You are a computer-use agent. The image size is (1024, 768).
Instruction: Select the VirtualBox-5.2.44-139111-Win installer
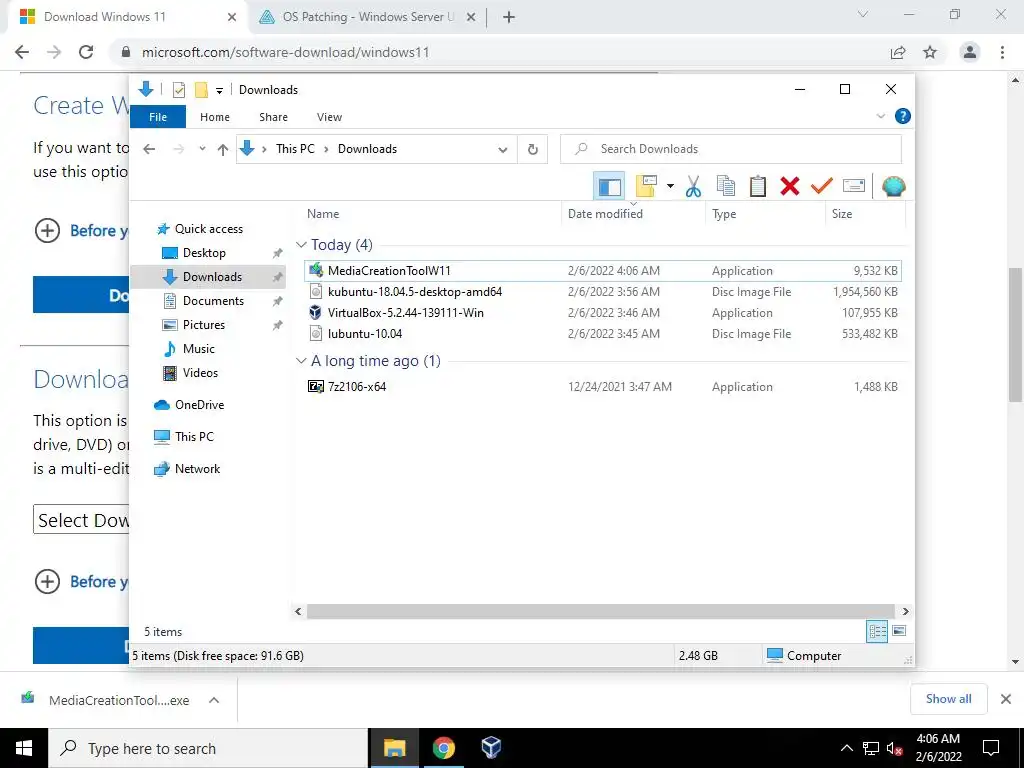(603, 313)
